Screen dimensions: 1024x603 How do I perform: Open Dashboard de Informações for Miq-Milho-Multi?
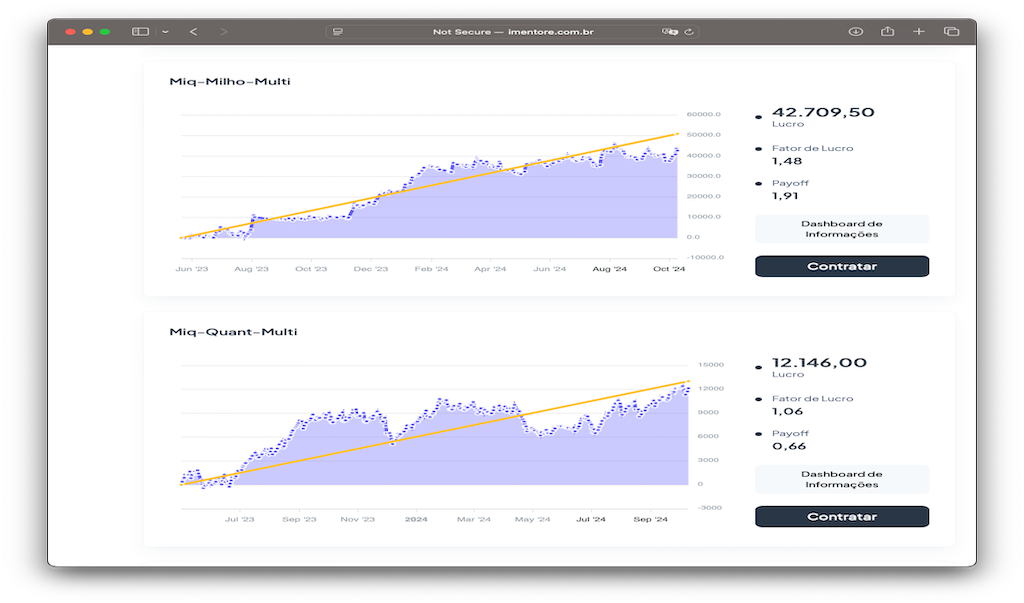pyautogui.click(x=842, y=229)
